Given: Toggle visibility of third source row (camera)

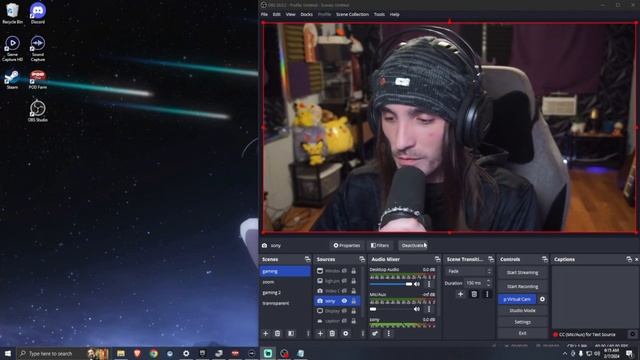Looking at the screenshot, I should click(x=344, y=291).
